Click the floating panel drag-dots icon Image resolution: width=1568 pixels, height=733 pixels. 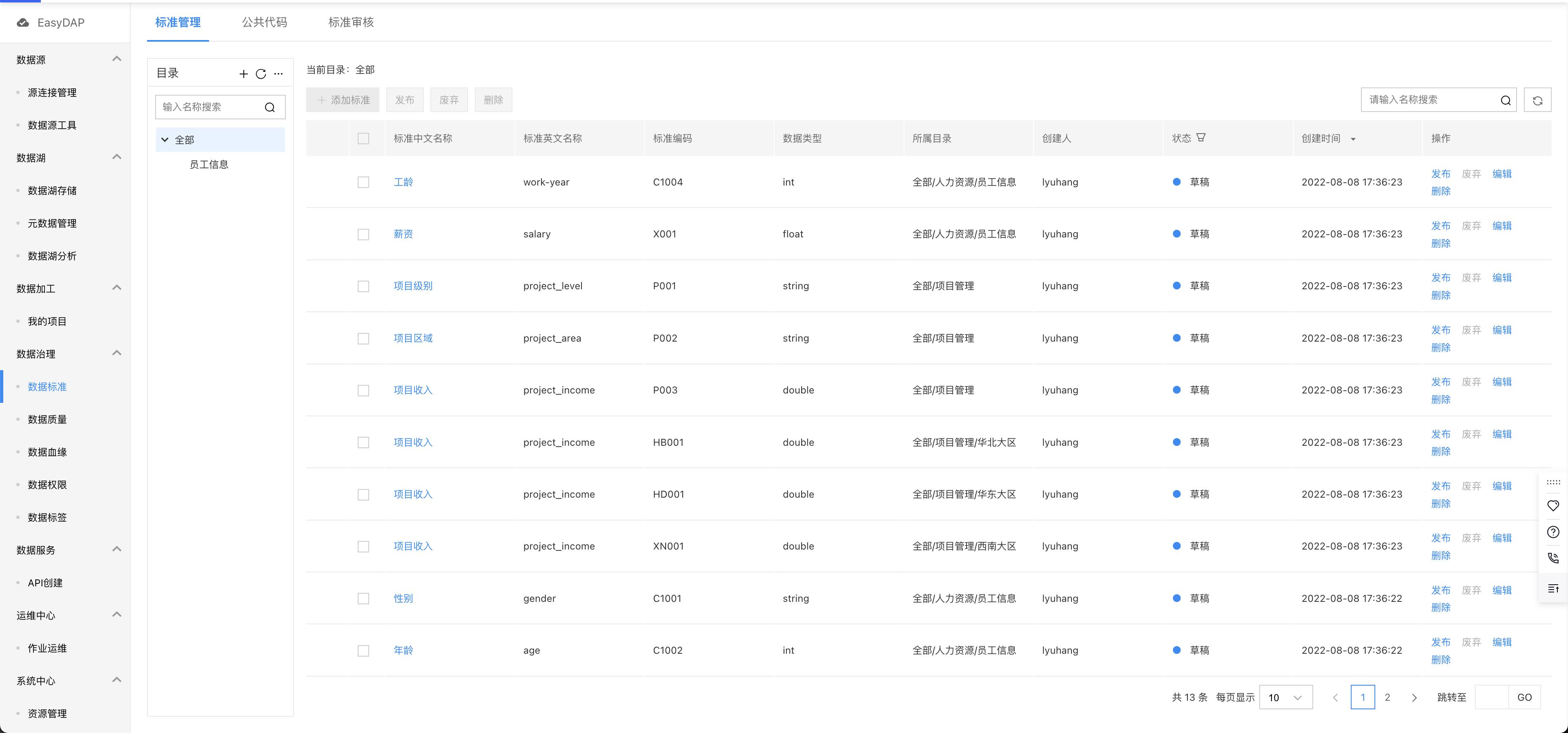coord(1553,482)
